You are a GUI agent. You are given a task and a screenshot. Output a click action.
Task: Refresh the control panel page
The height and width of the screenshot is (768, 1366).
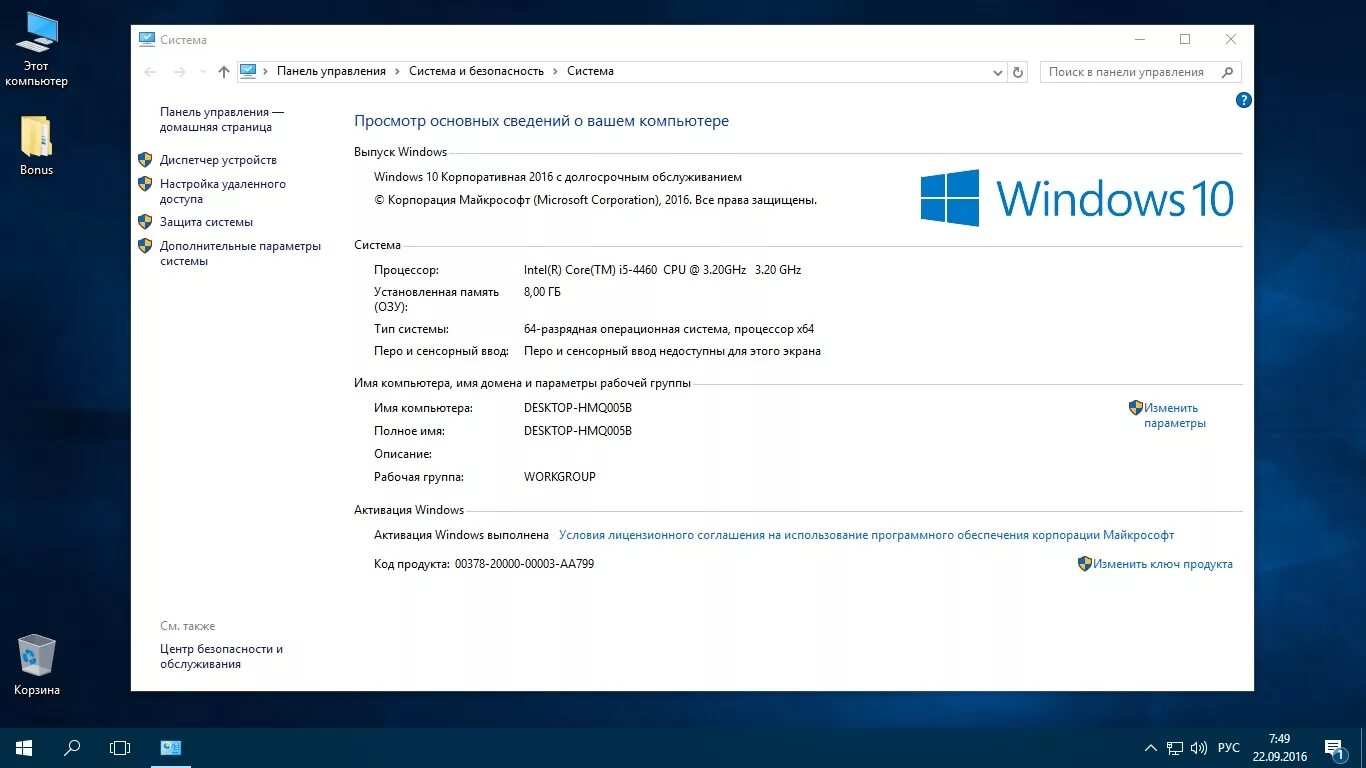coord(1018,72)
